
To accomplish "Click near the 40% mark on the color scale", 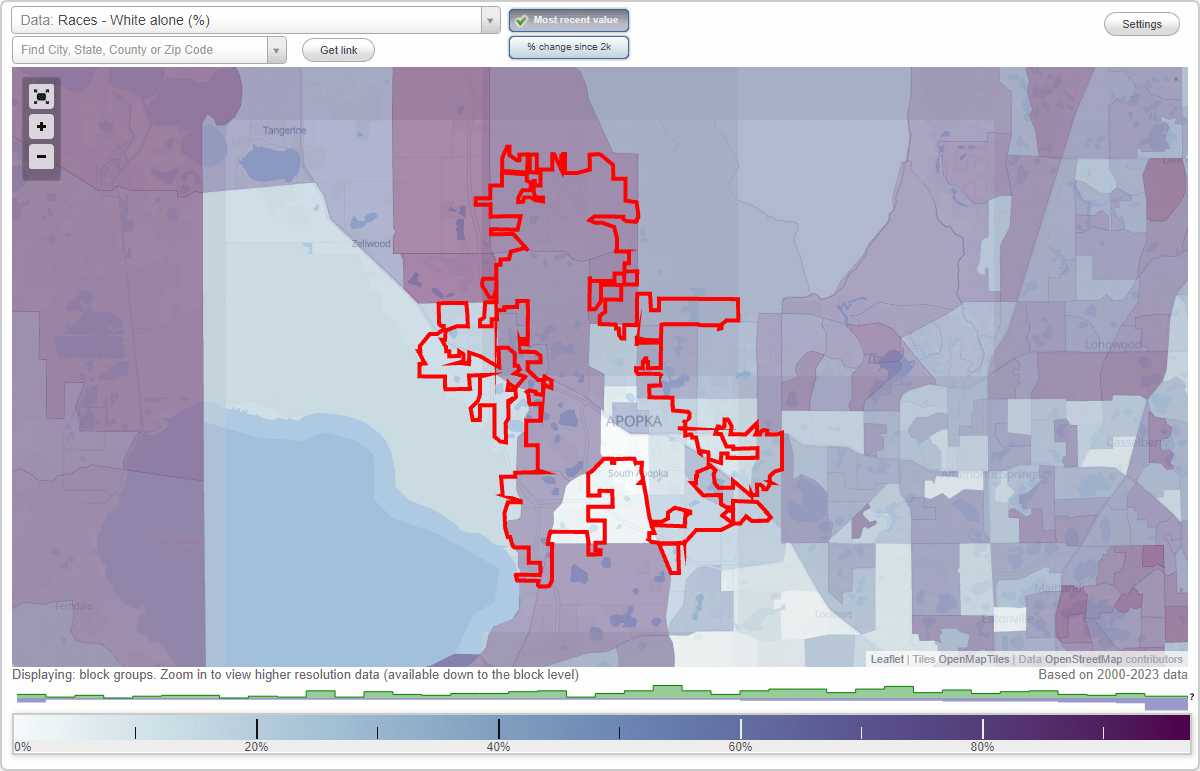I will pyautogui.click(x=499, y=728).
